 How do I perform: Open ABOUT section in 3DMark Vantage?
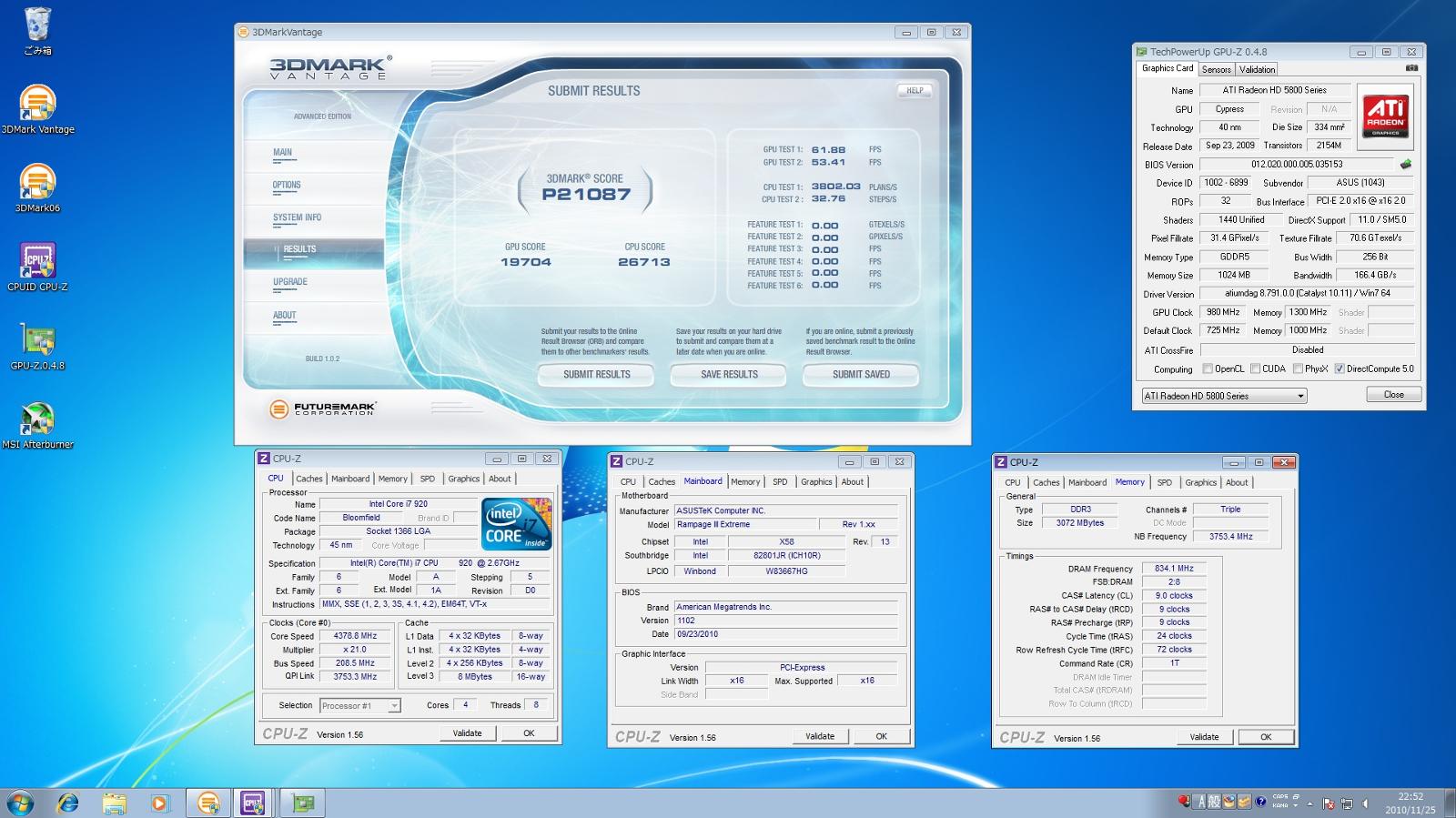click(x=285, y=316)
